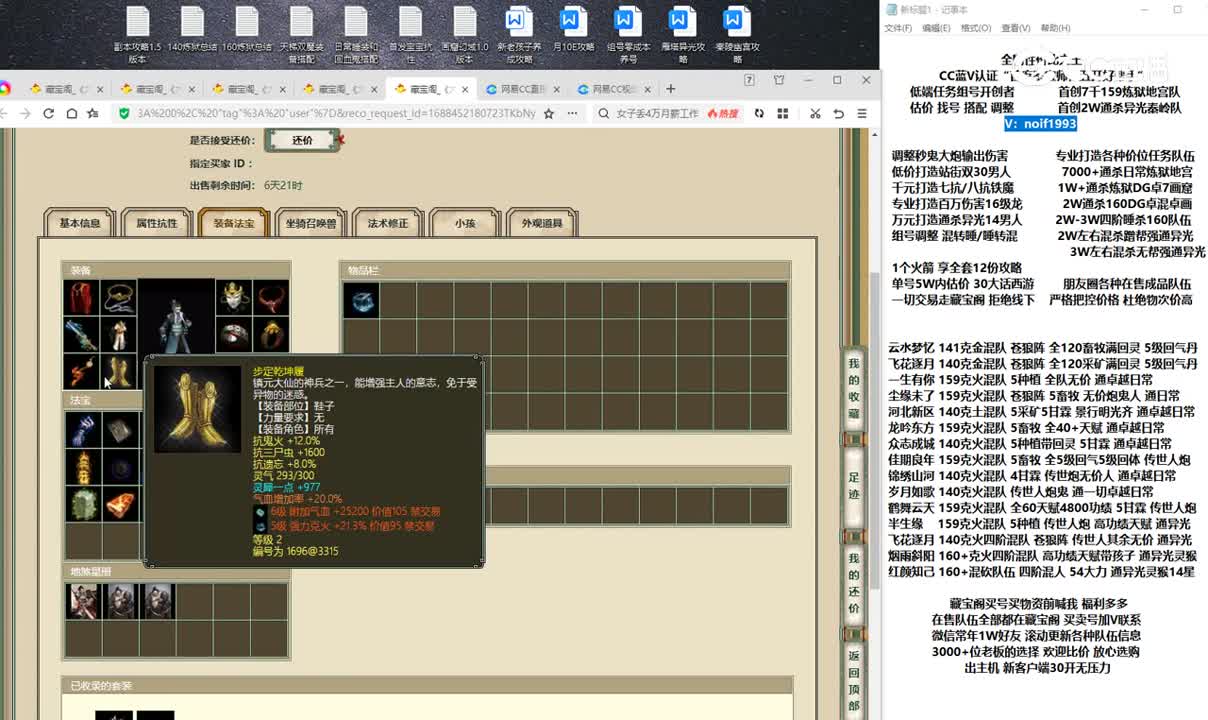Open the 基本信息 tab
1208x720 pixels.
pyautogui.click(x=80, y=223)
